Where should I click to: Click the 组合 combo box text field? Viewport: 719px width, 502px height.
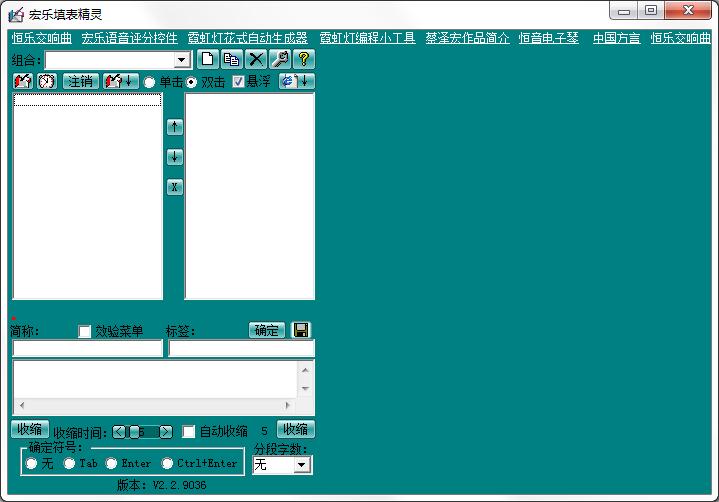(x=110, y=60)
